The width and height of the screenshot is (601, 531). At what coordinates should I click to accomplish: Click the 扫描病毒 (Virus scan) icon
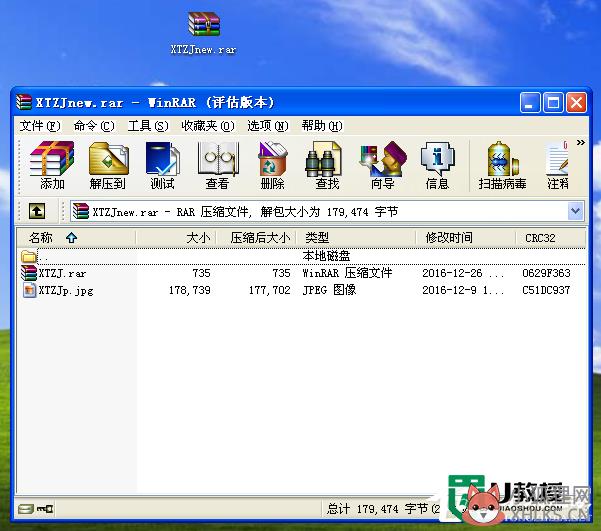(502, 165)
